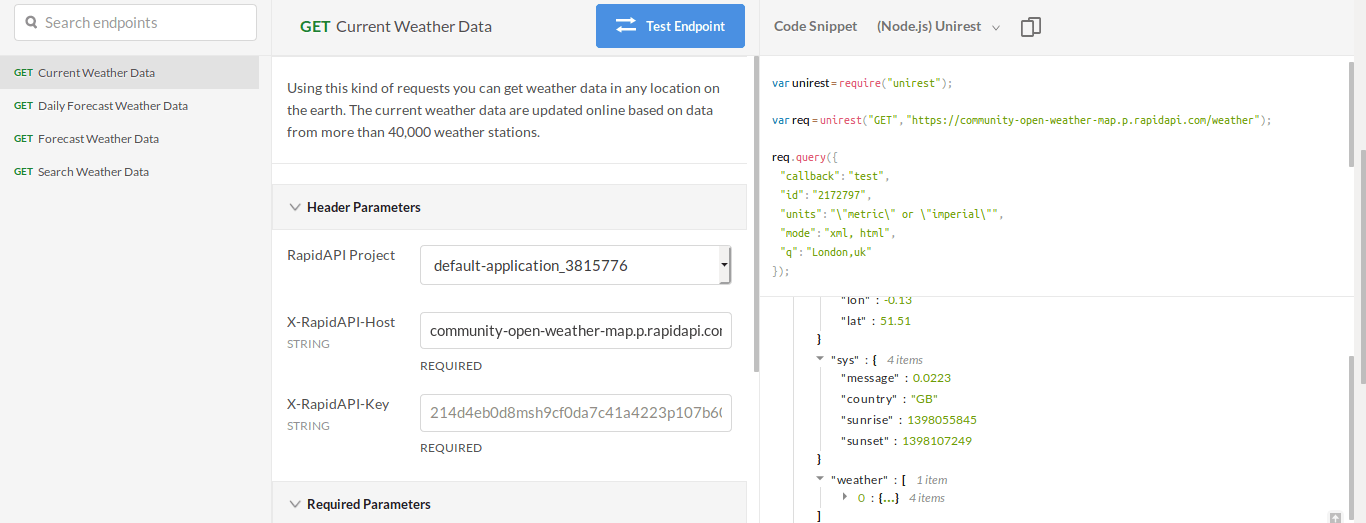
Task: Click the units metric or imperial code line
Action: click(x=891, y=214)
